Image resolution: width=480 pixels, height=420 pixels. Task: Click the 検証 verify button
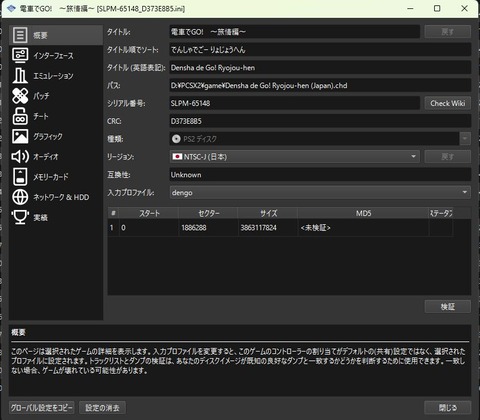448,307
